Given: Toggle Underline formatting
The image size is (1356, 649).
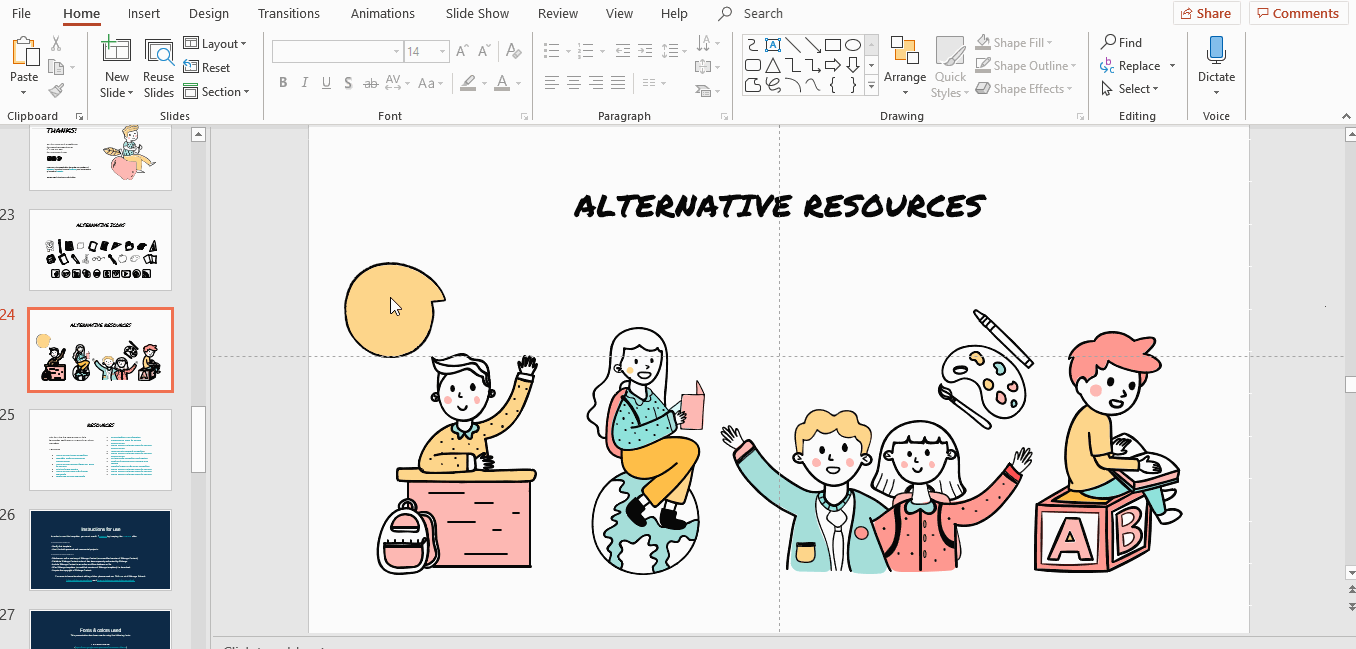Looking at the screenshot, I should 329,83.
